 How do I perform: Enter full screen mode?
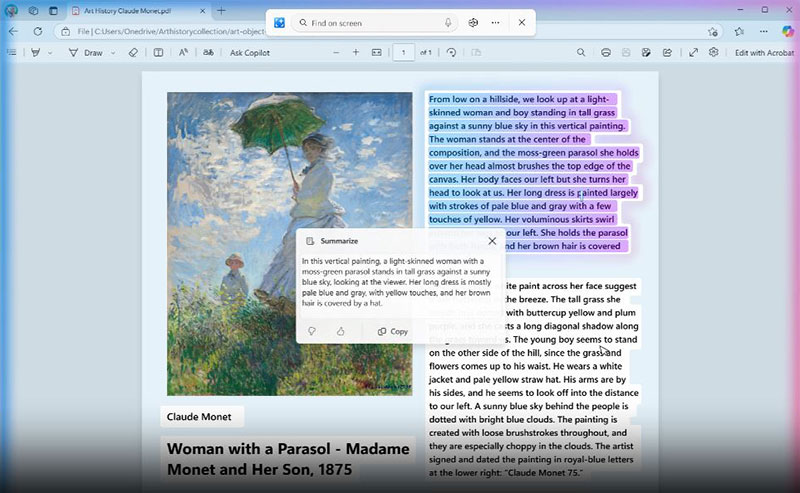point(693,53)
